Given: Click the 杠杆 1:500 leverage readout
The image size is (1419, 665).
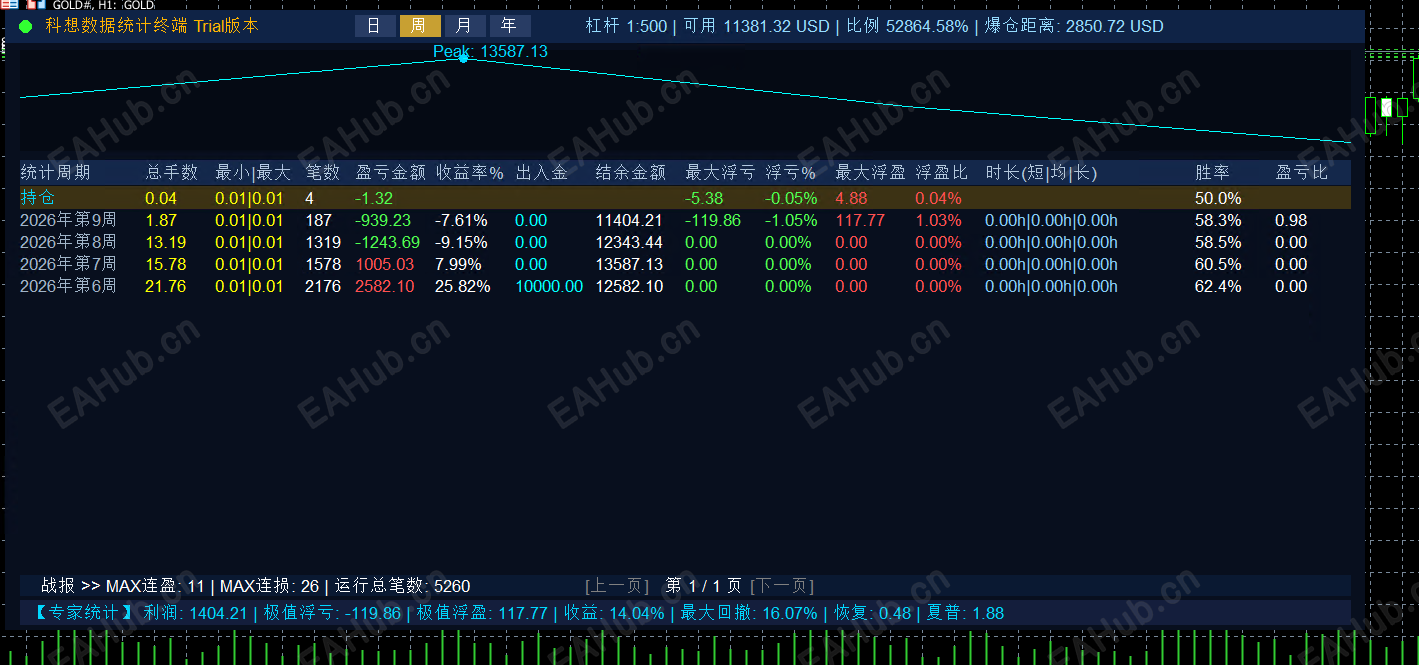Looking at the screenshot, I should click(x=626, y=26).
